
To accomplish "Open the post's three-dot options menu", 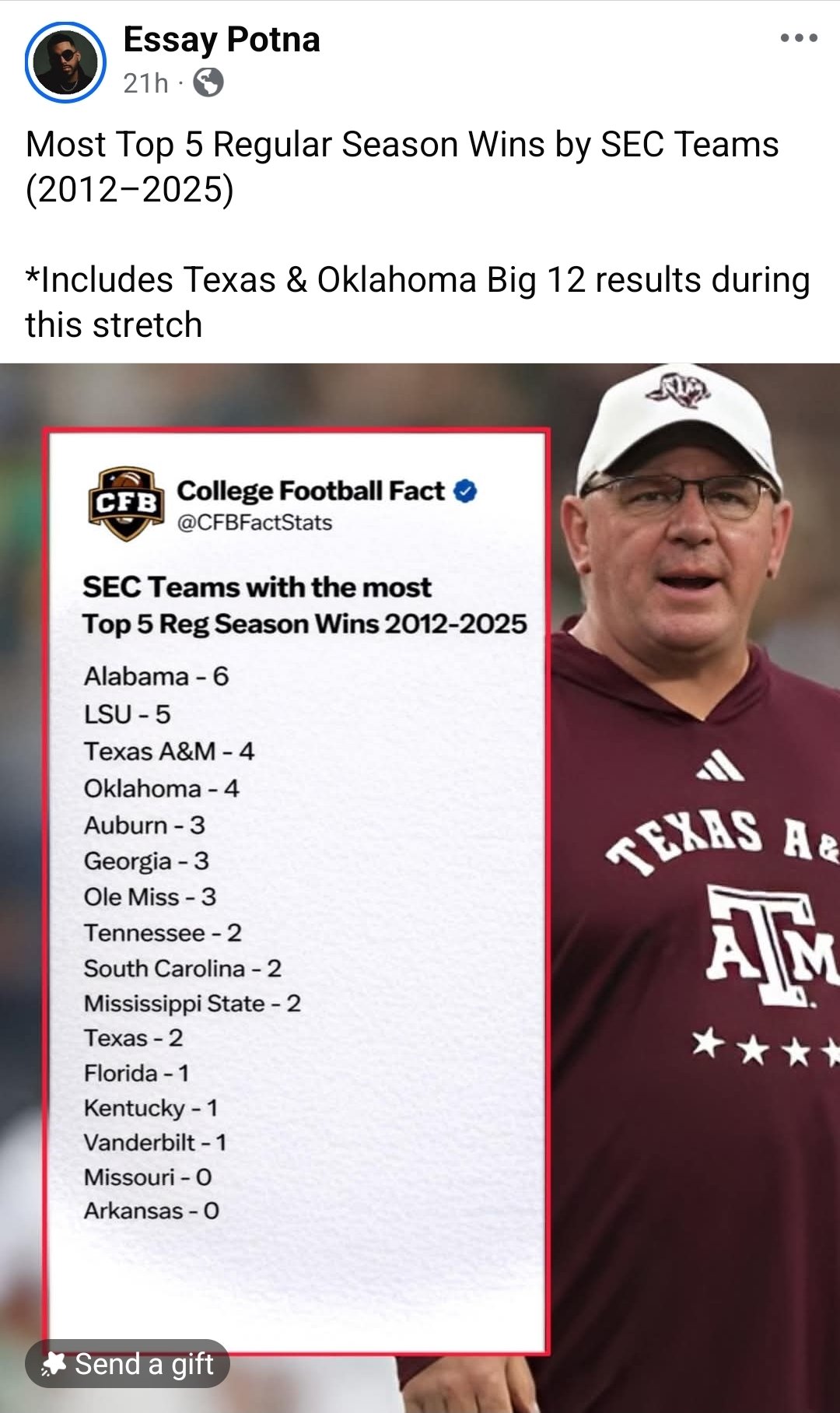I will 799,38.
